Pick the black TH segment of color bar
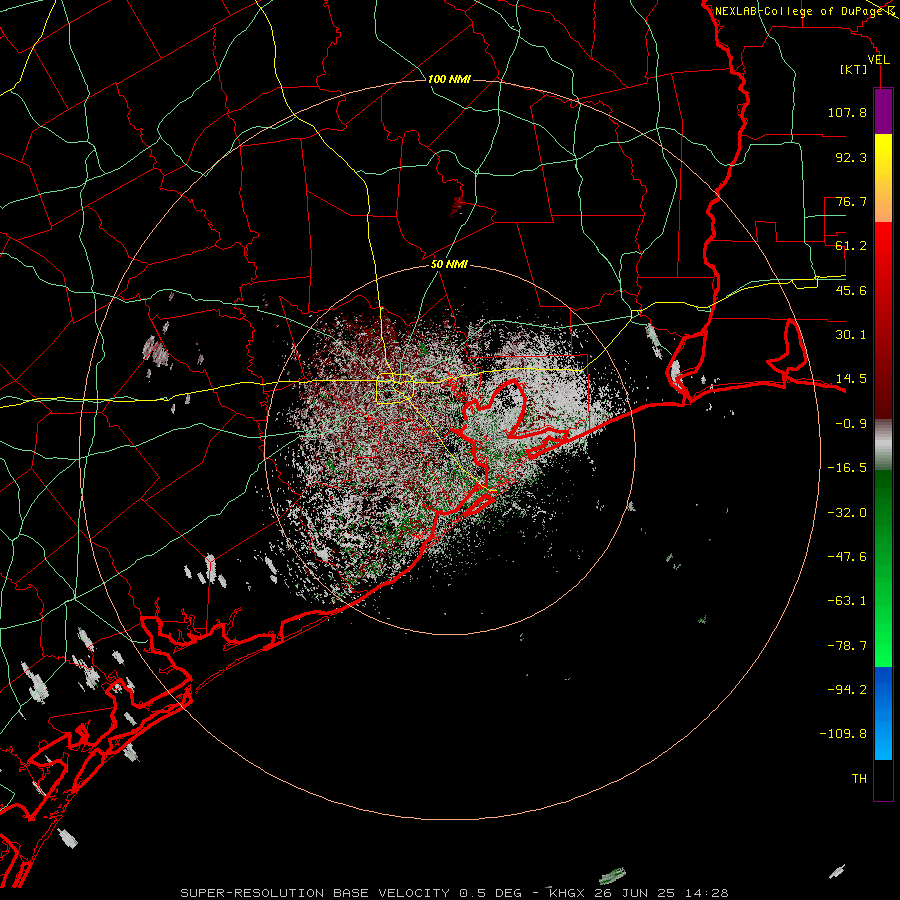Screen dimensions: 900x900 point(883,779)
